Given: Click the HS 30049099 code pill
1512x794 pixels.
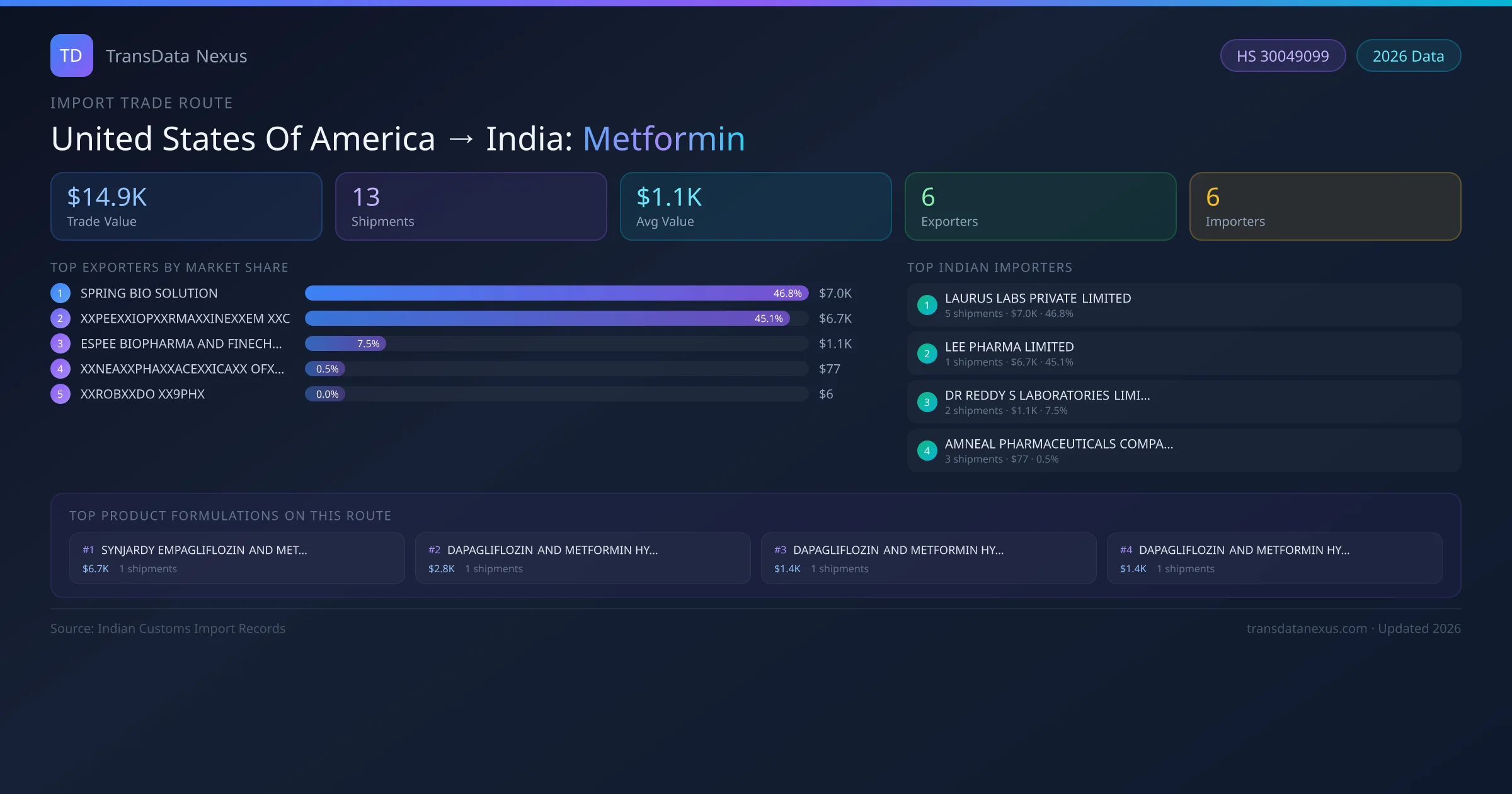Looking at the screenshot, I should [x=1283, y=55].
